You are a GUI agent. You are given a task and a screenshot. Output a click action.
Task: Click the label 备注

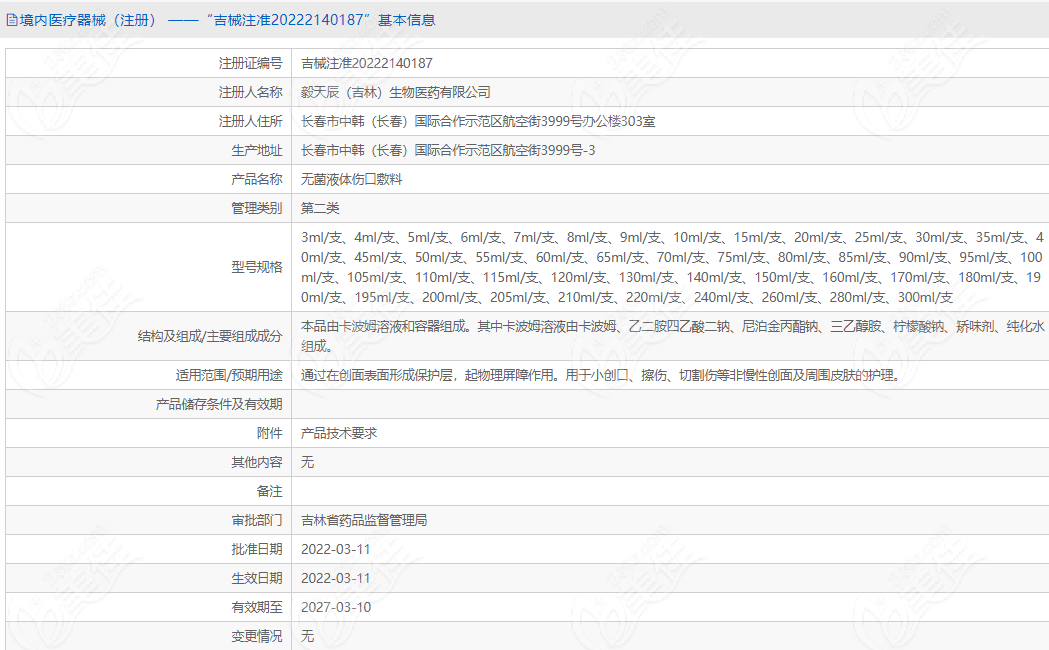coord(270,492)
